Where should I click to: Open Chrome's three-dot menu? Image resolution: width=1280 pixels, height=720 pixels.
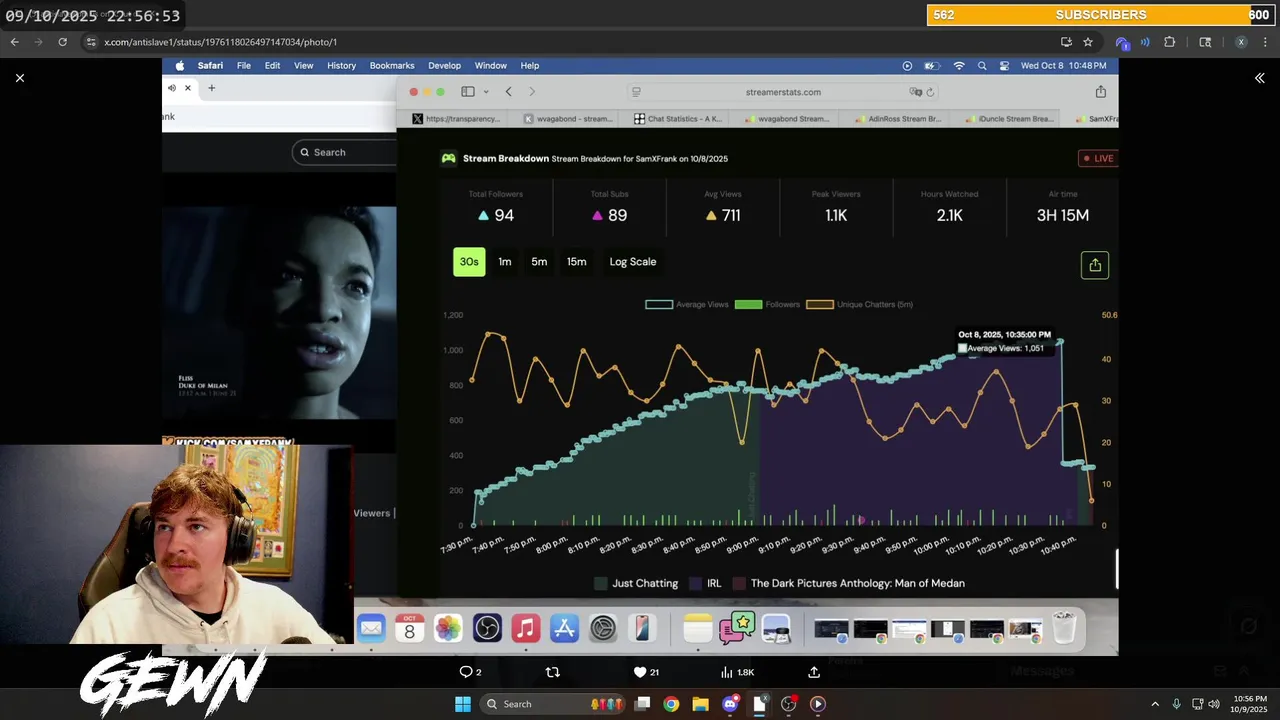coord(1266,42)
